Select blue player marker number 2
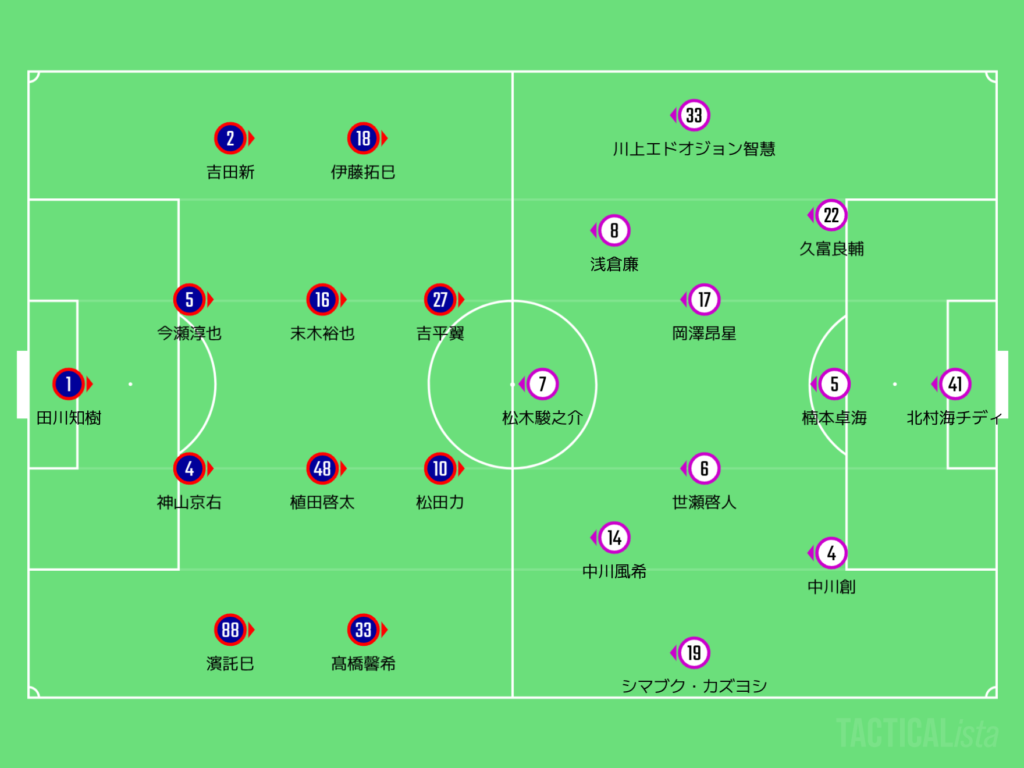Viewport: 1024px width, 768px height. [x=230, y=138]
